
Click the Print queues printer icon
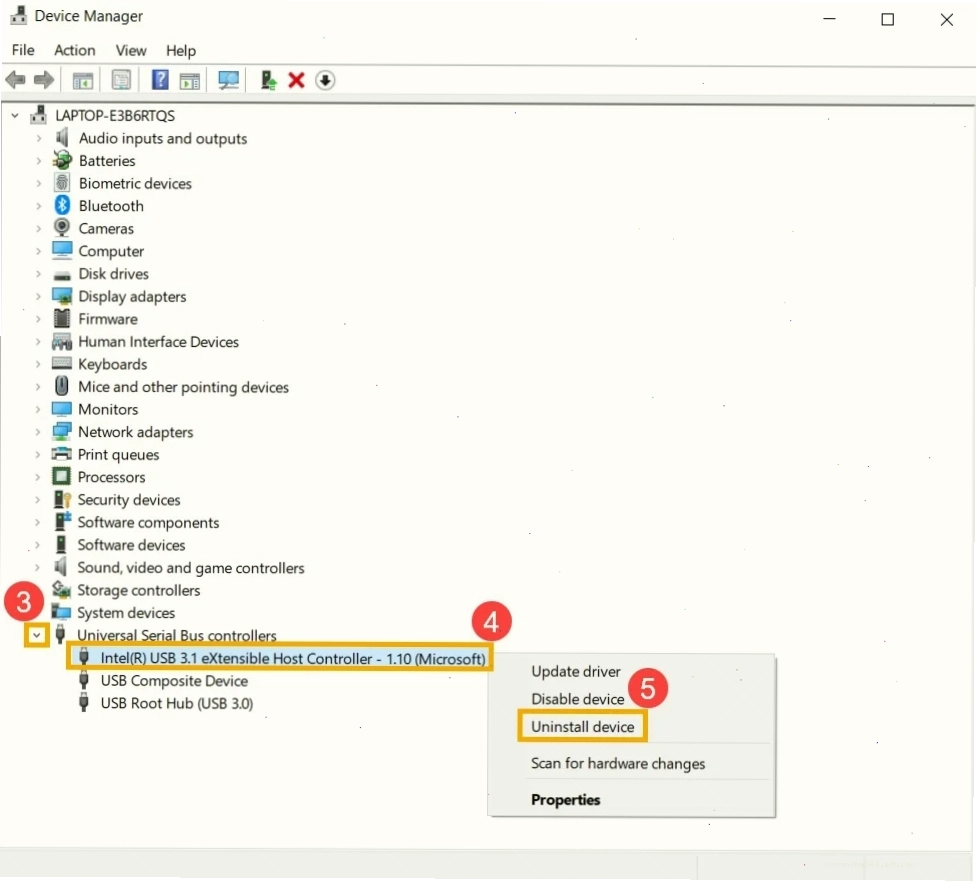61,454
